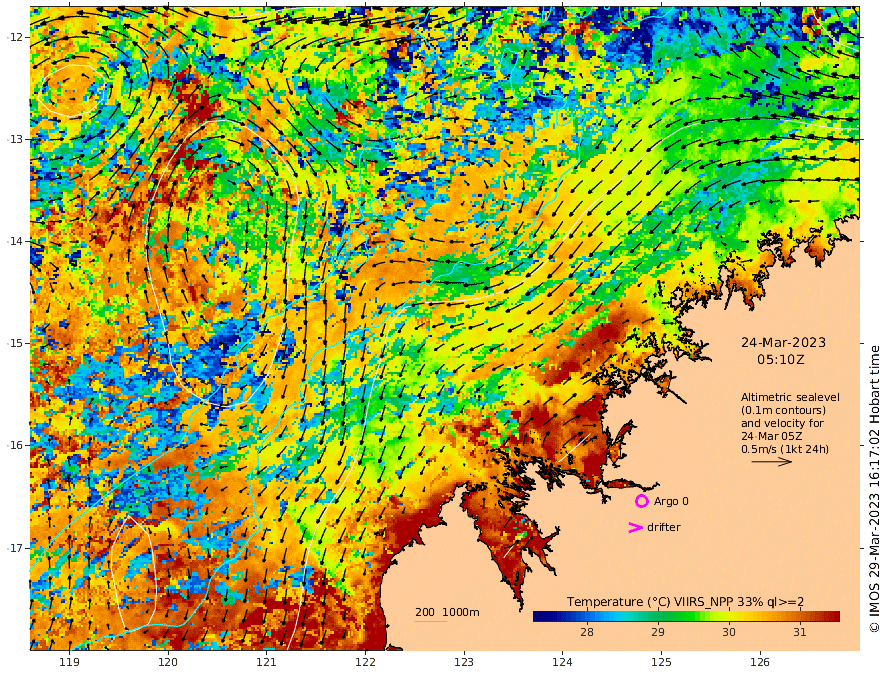Click the color bar tick label '28'

[x=586, y=632]
